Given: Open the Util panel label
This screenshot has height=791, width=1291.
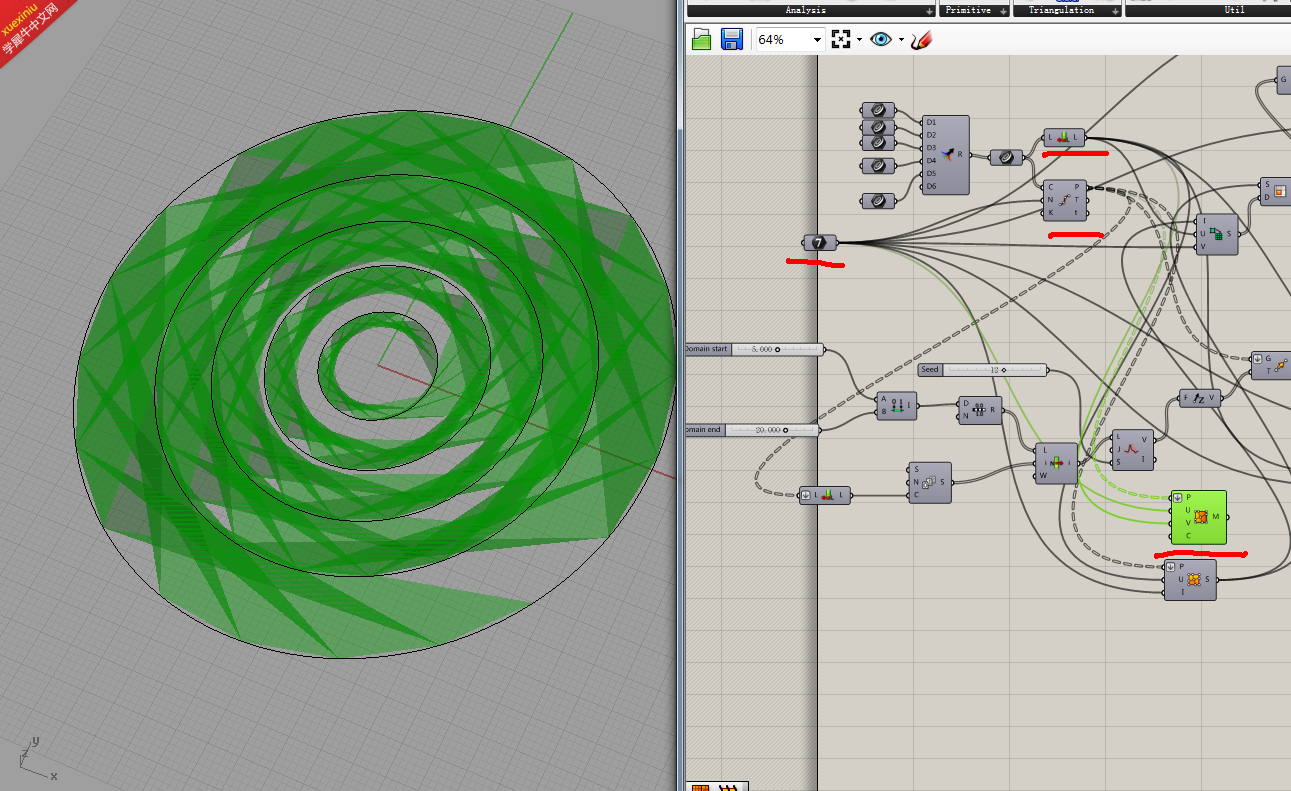Looking at the screenshot, I should point(1234,10).
